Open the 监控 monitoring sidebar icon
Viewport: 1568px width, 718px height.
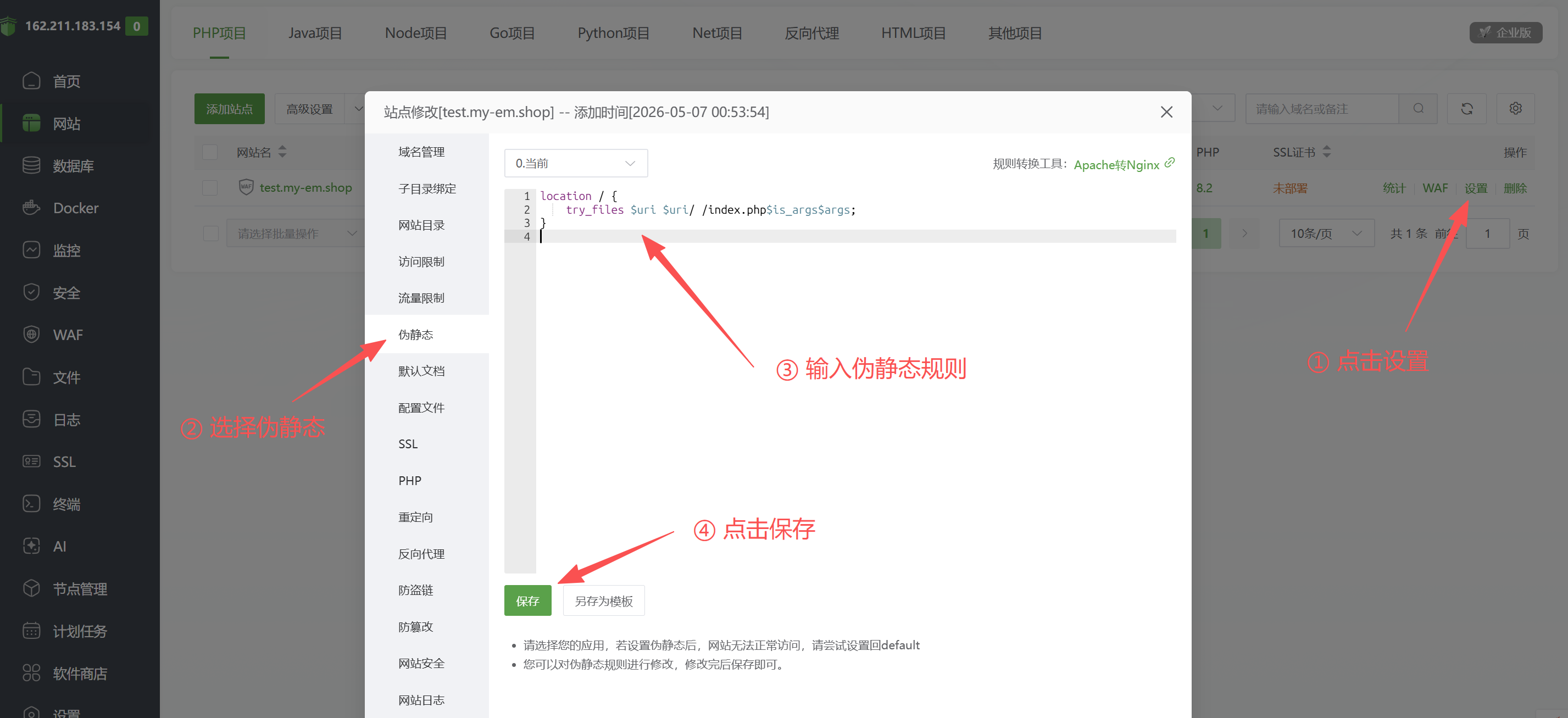tap(31, 250)
